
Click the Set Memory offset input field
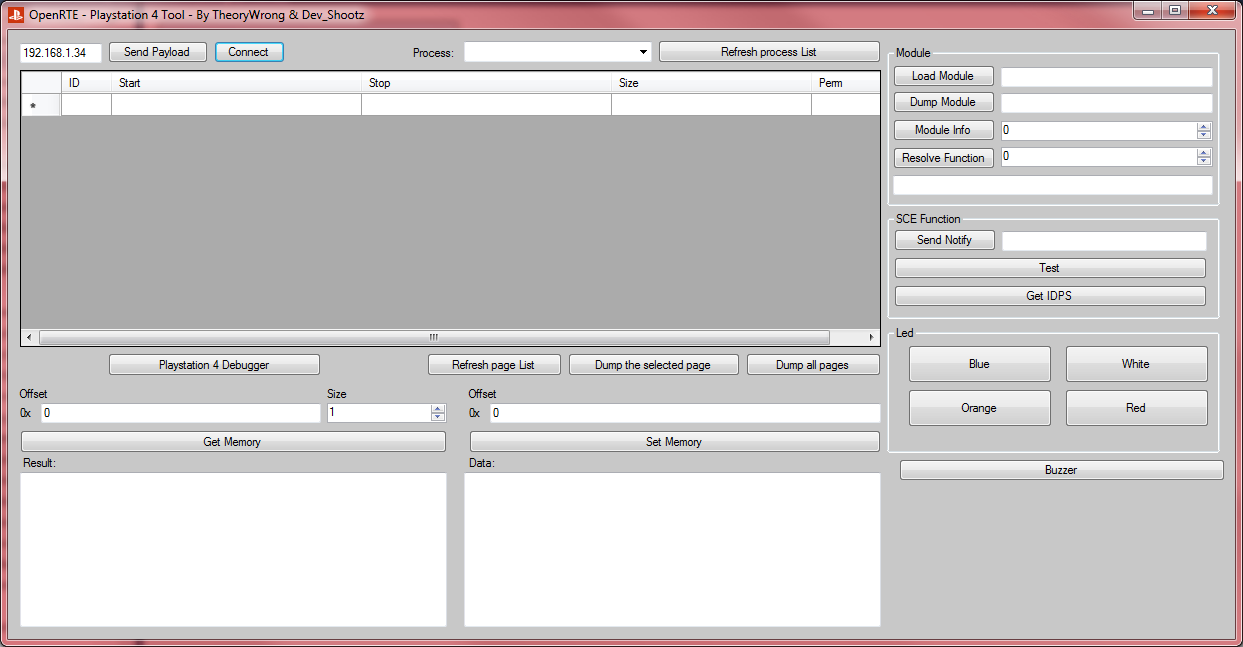[685, 413]
